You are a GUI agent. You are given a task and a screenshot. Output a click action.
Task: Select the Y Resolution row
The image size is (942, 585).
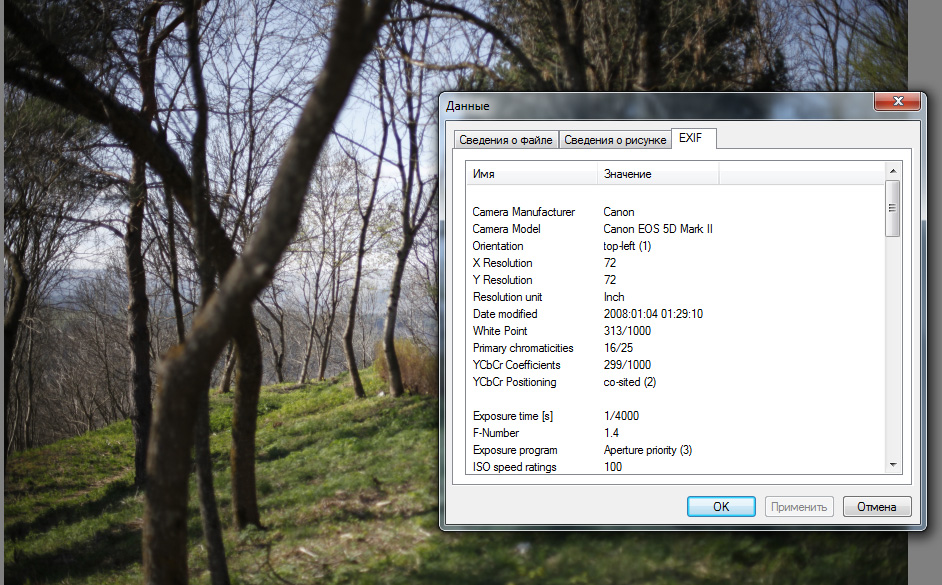pos(676,280)
